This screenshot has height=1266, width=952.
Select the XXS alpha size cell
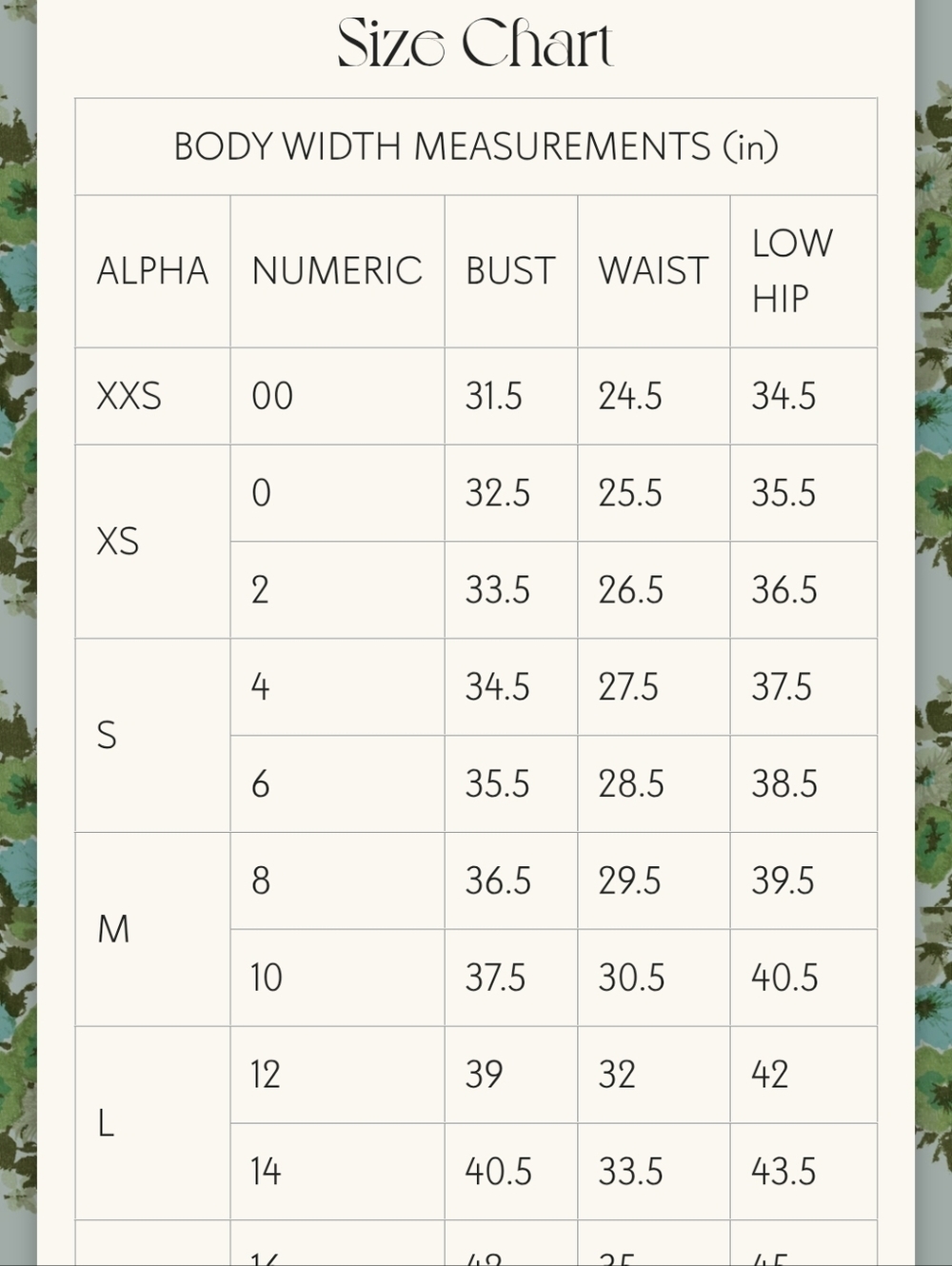pyautogui.click(x=153, y=396)
